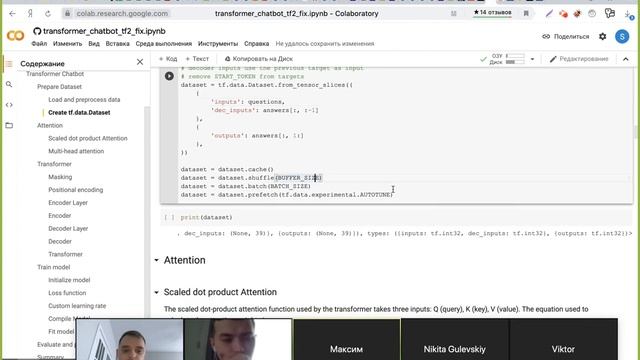Open the search sidebar icon
The width and height of the screenshot is (640, 360).
[x=9, y=84]
